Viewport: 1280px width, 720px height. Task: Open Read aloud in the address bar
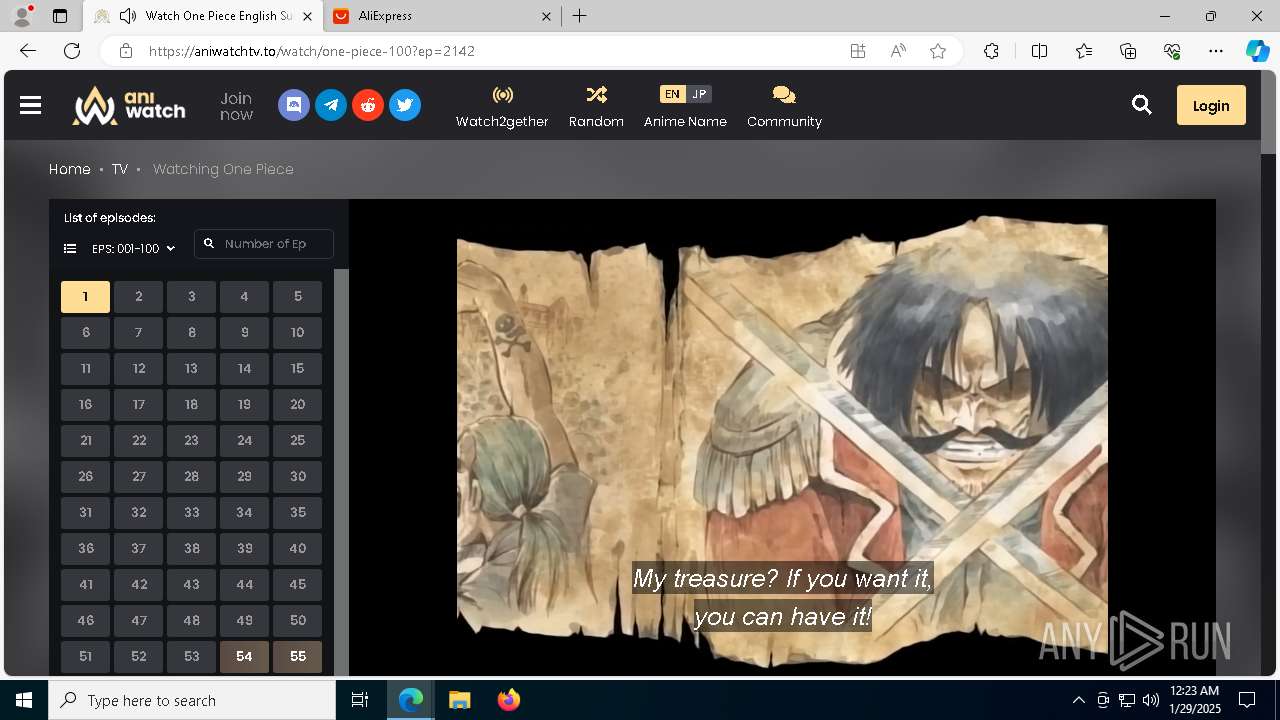click(x=898, y=51)
